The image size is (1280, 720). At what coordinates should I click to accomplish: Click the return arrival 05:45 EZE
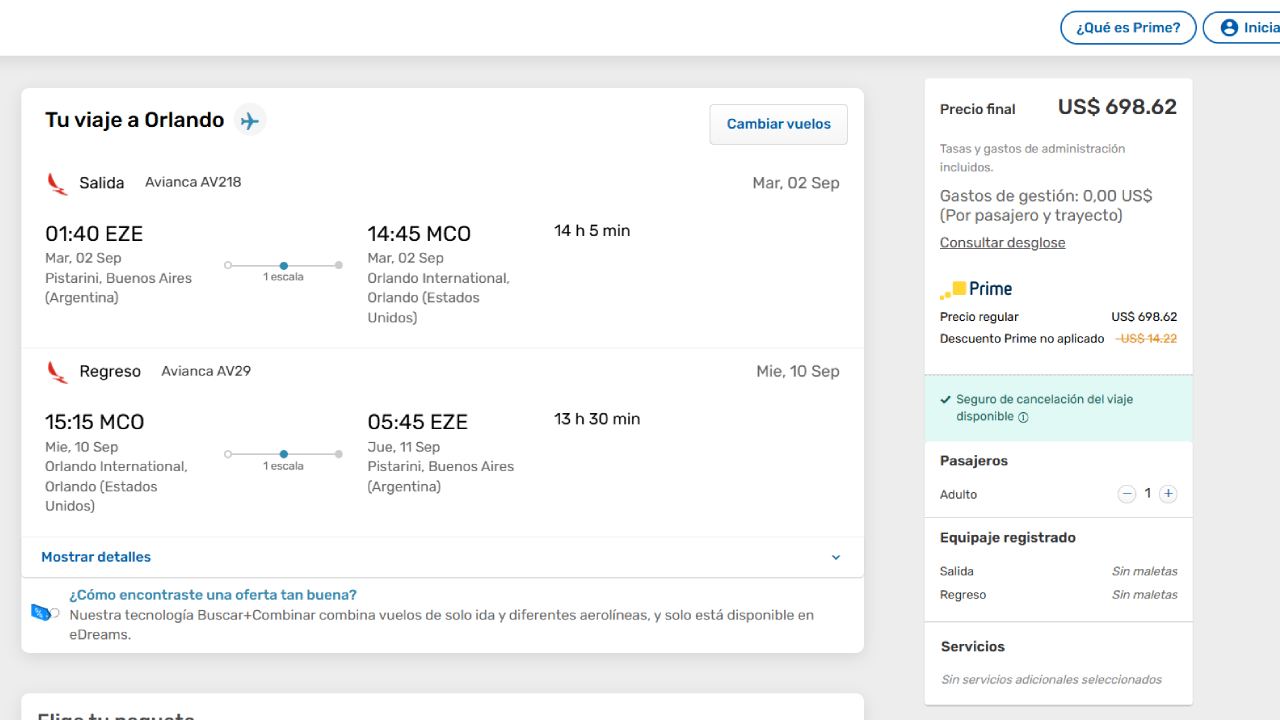pos(418,422)
